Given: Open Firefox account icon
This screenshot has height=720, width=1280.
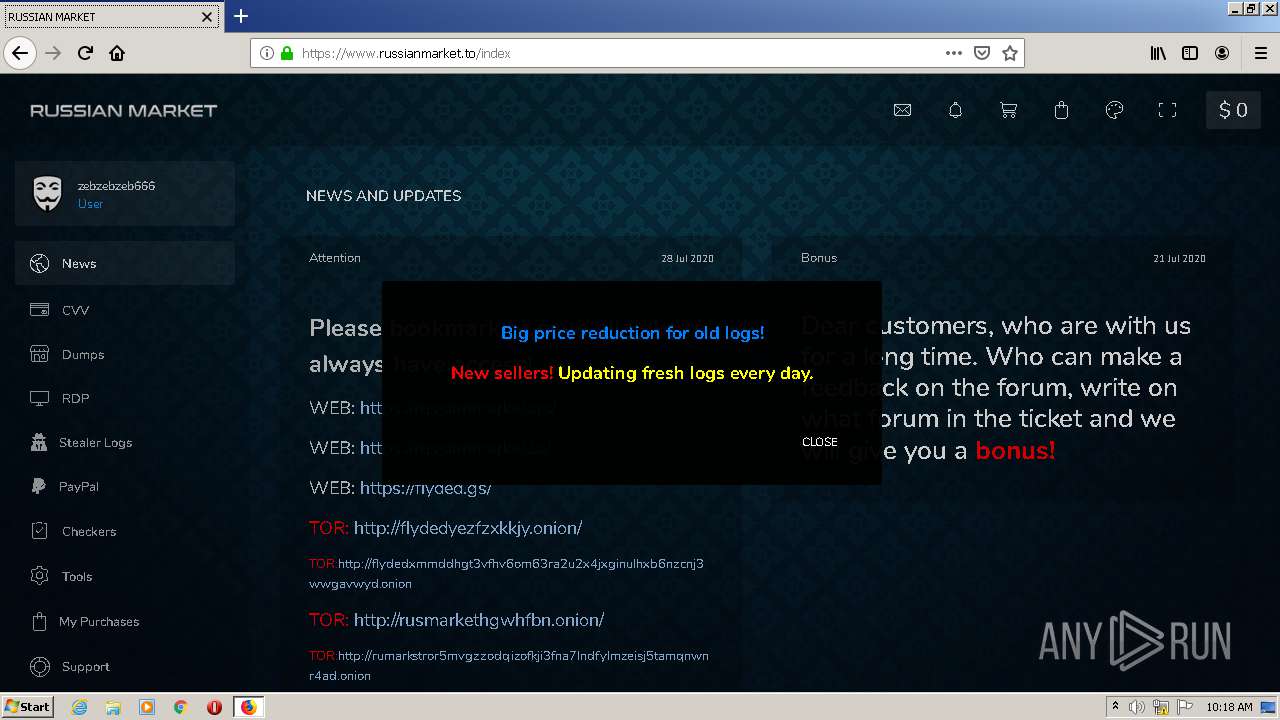Looking at the screenshot, I should pos(1222,53).
